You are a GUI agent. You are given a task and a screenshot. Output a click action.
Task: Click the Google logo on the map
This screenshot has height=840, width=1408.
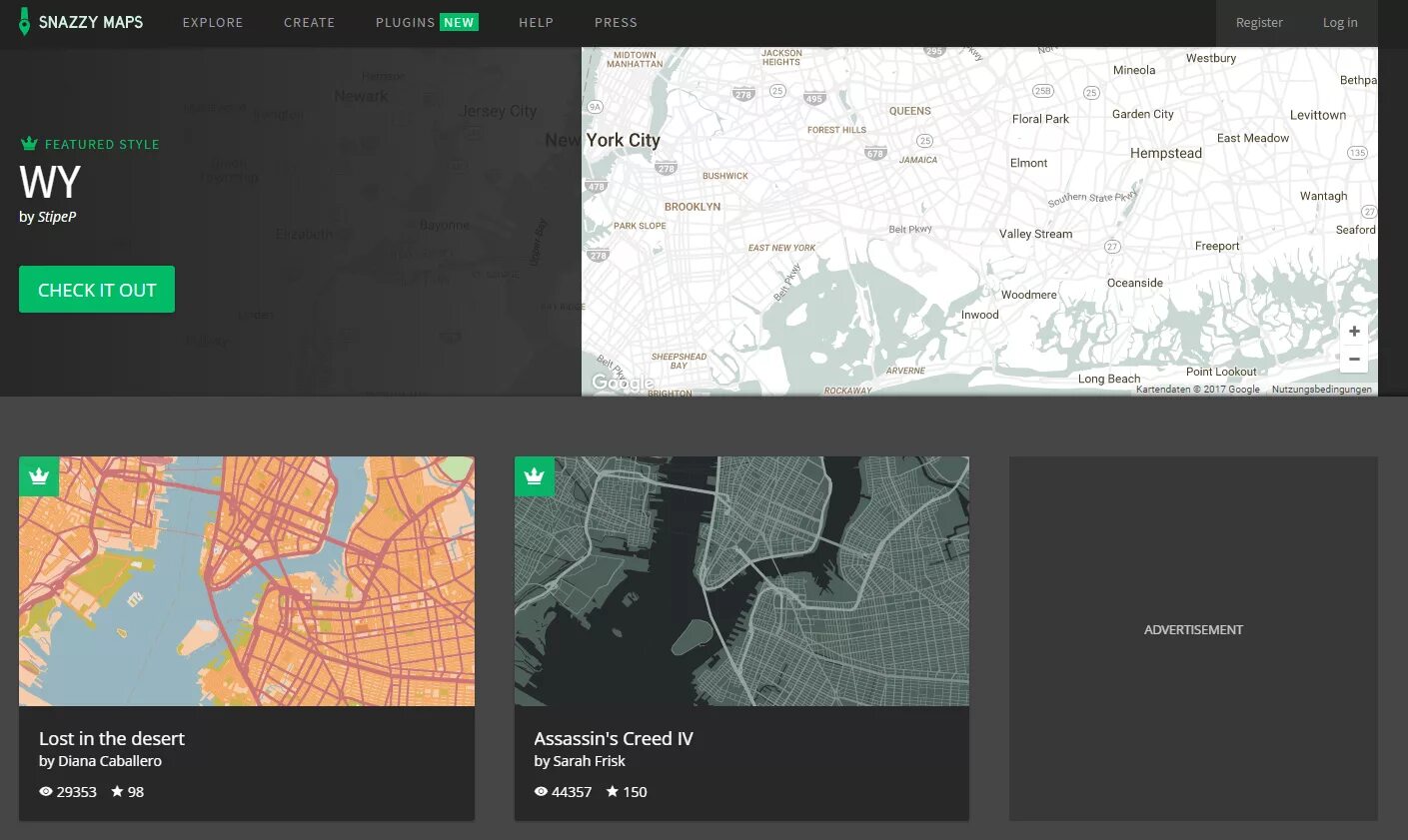(x=623, y=383)
